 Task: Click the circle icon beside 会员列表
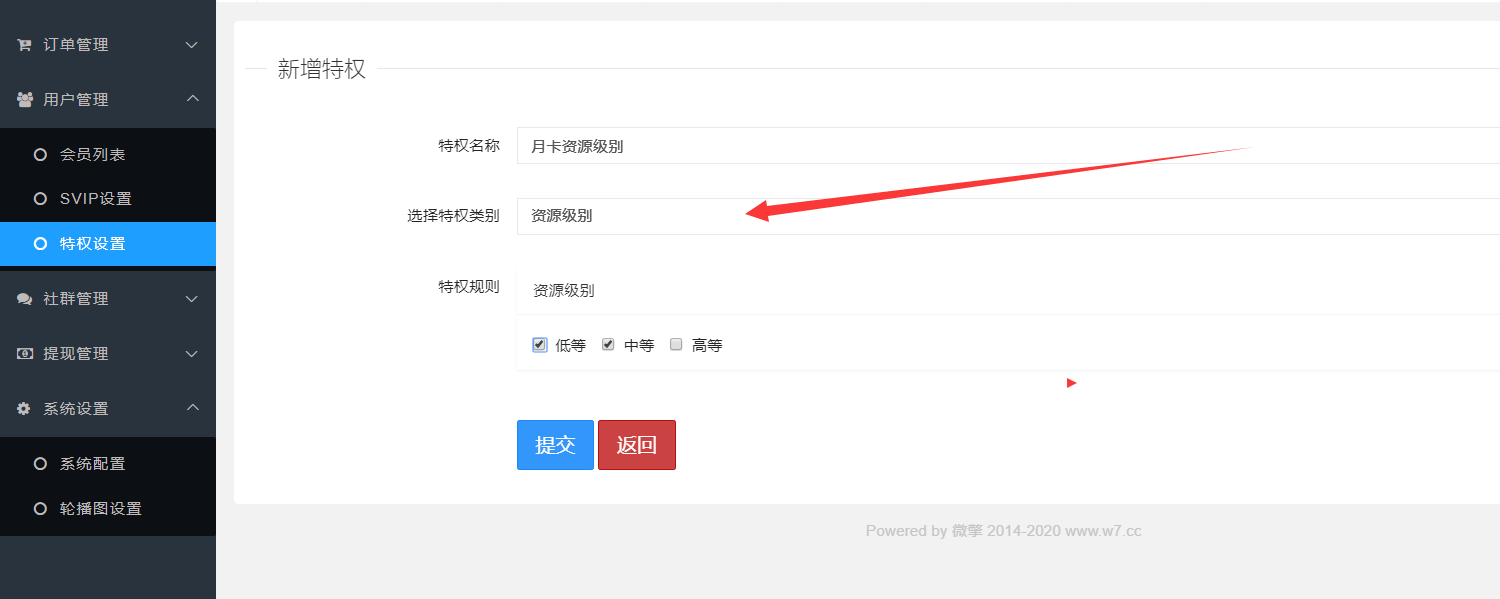(x=41, y=155)
